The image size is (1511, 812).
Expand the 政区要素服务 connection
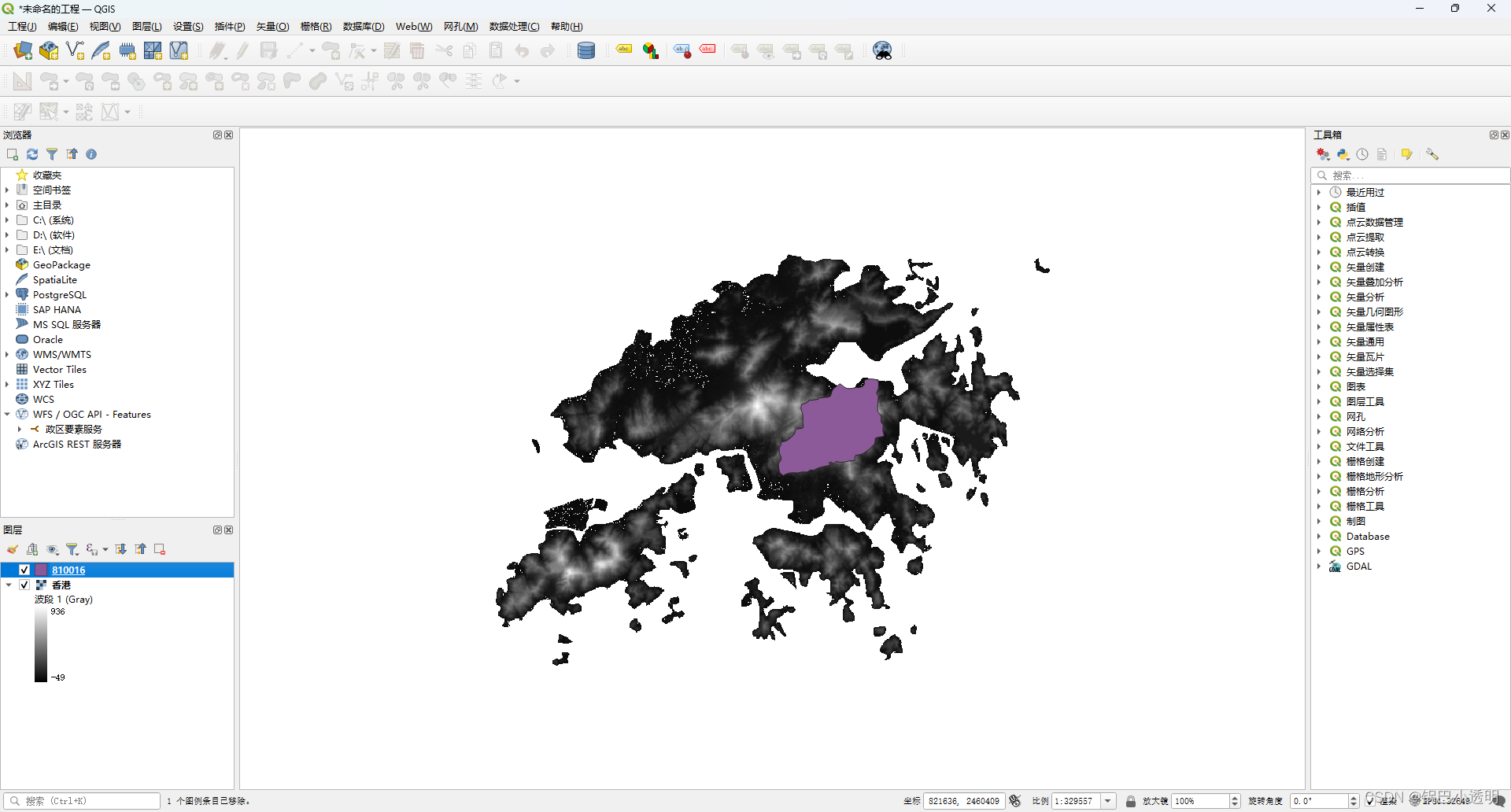pyautogui.click(x=20, y=429)
